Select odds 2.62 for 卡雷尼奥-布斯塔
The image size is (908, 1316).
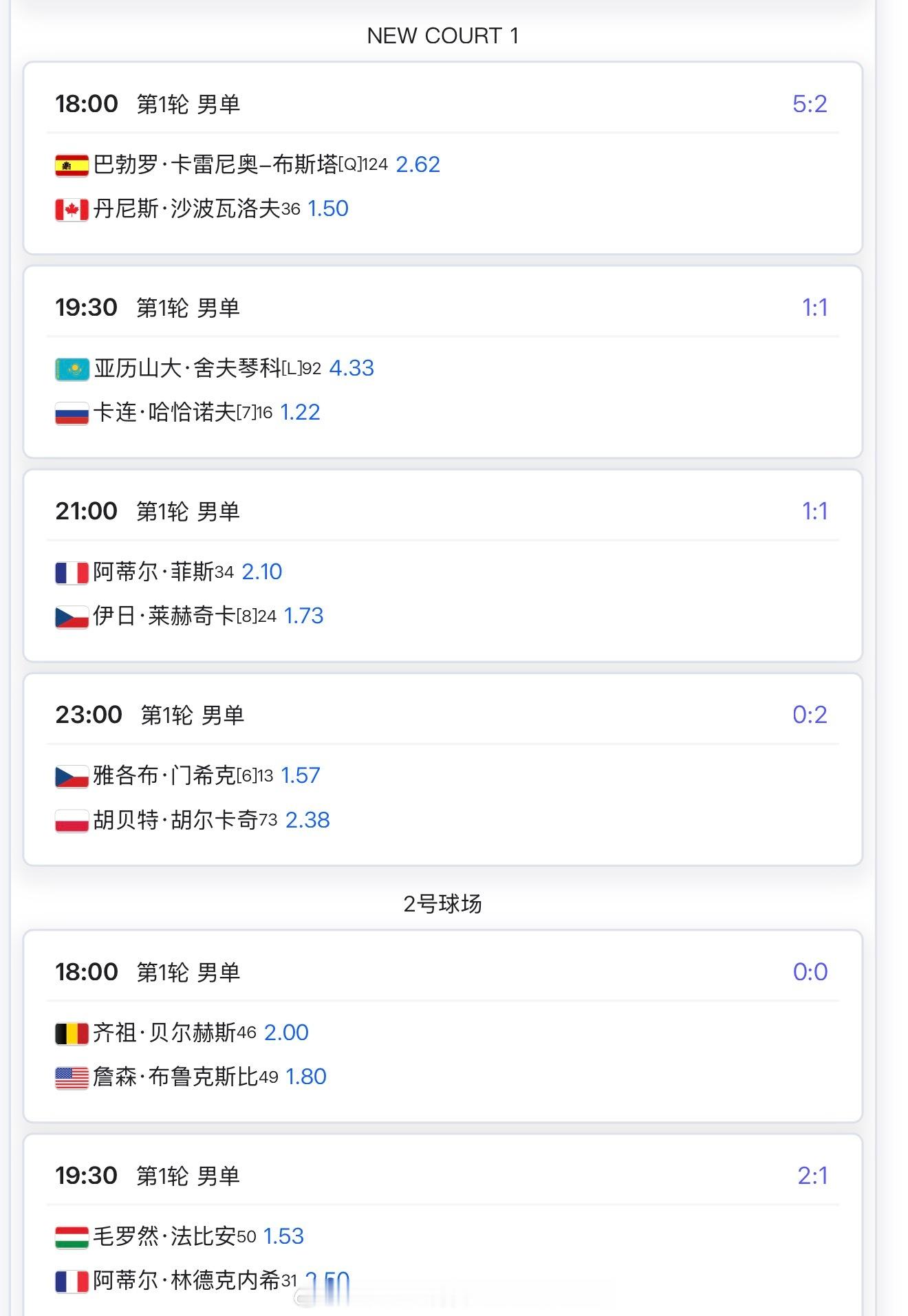[418, 164]
